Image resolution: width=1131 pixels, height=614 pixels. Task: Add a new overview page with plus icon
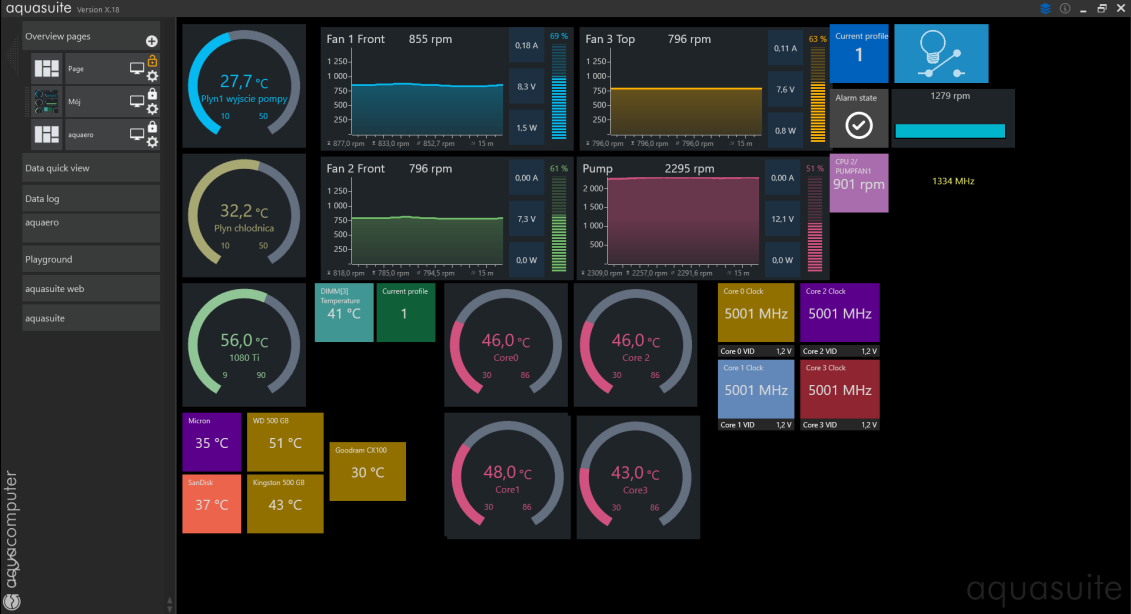coord(151,41)
